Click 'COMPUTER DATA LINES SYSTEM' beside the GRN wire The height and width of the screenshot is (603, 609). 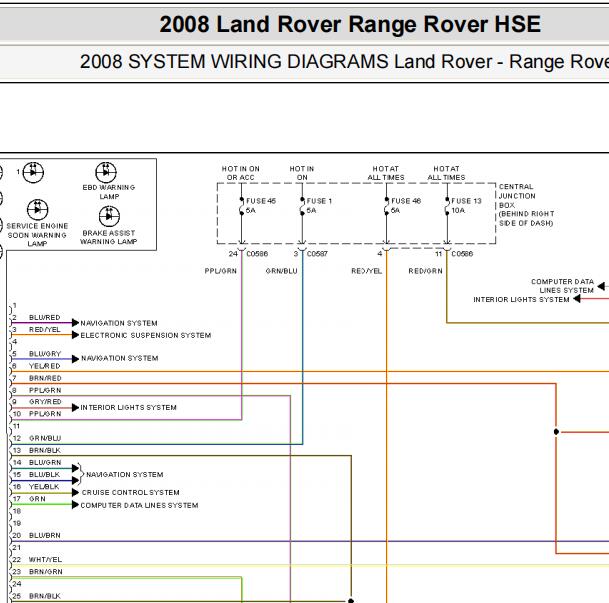139,505
